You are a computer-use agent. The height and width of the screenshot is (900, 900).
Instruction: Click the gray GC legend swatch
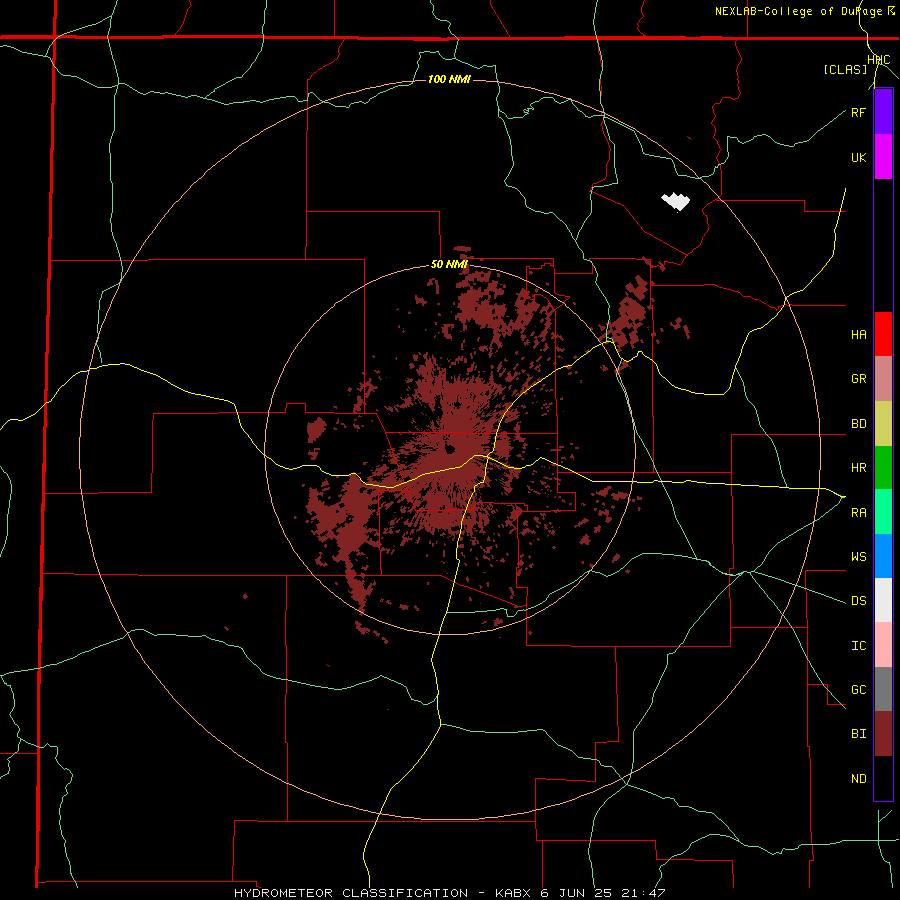[883, 689]
